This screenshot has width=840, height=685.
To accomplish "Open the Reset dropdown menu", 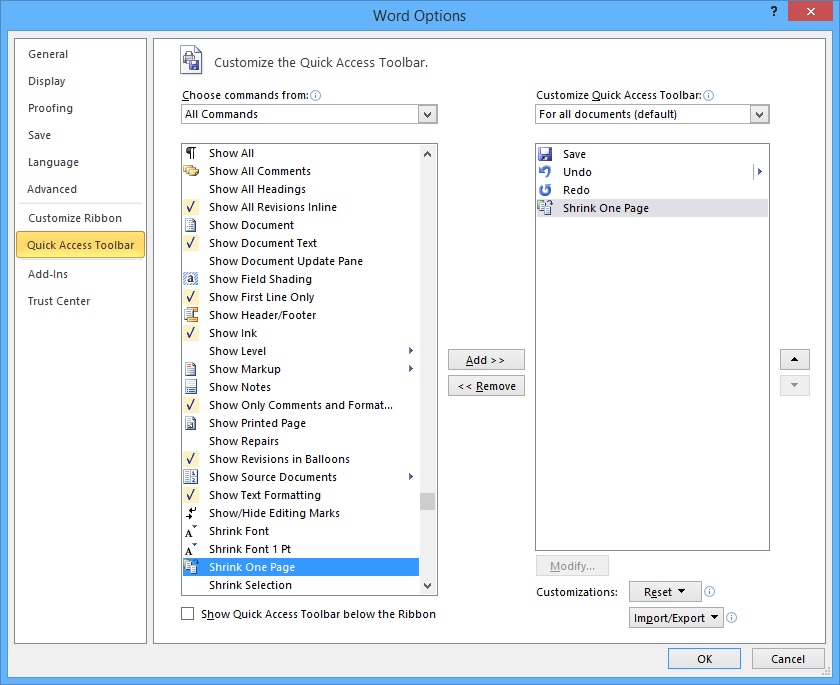I will [x=664, y=591].
